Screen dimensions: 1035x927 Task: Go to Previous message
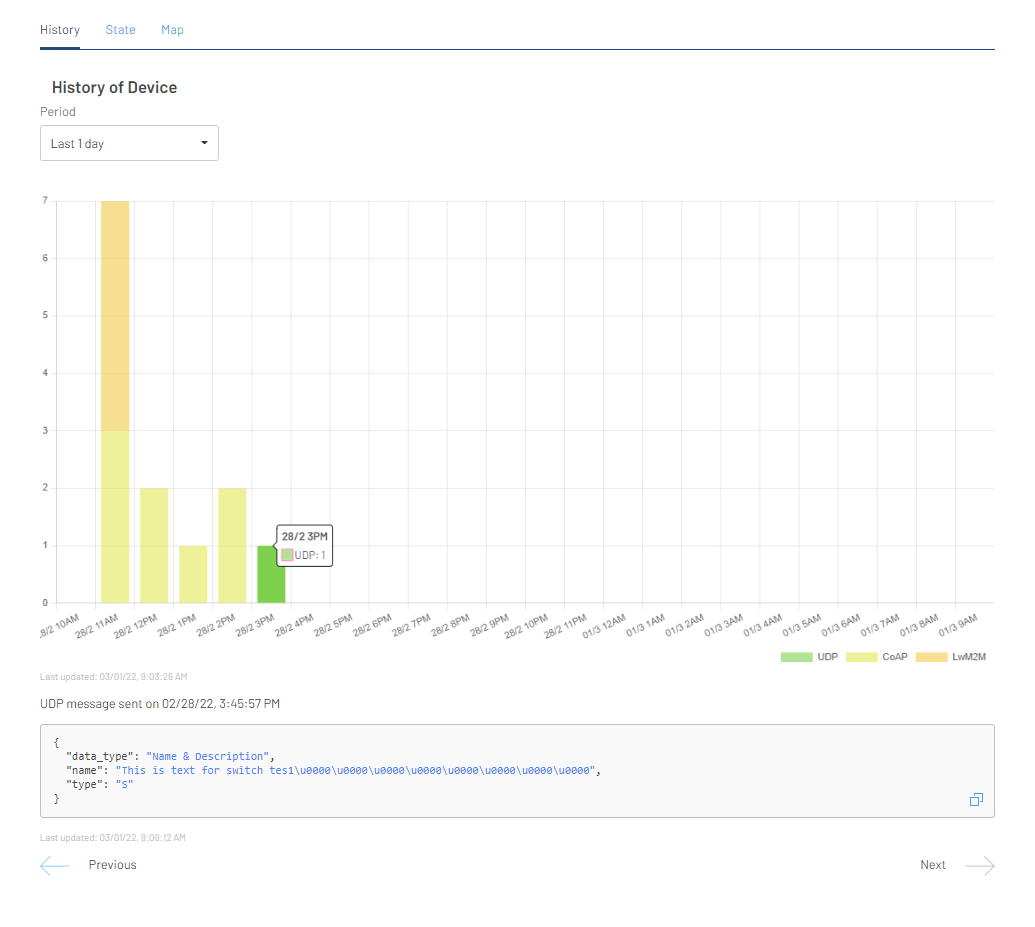point(112,865)
